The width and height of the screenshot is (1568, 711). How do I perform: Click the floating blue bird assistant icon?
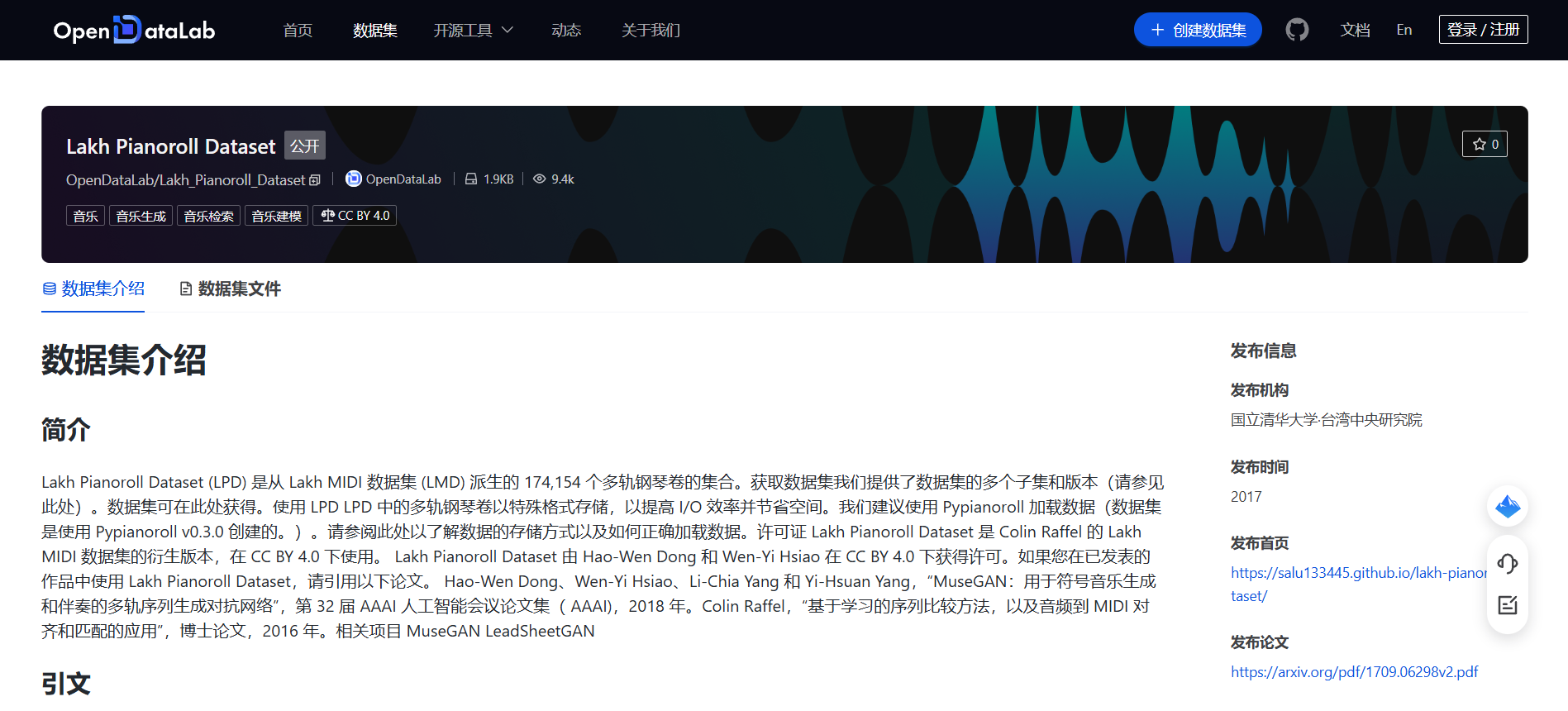(1508, 506)
